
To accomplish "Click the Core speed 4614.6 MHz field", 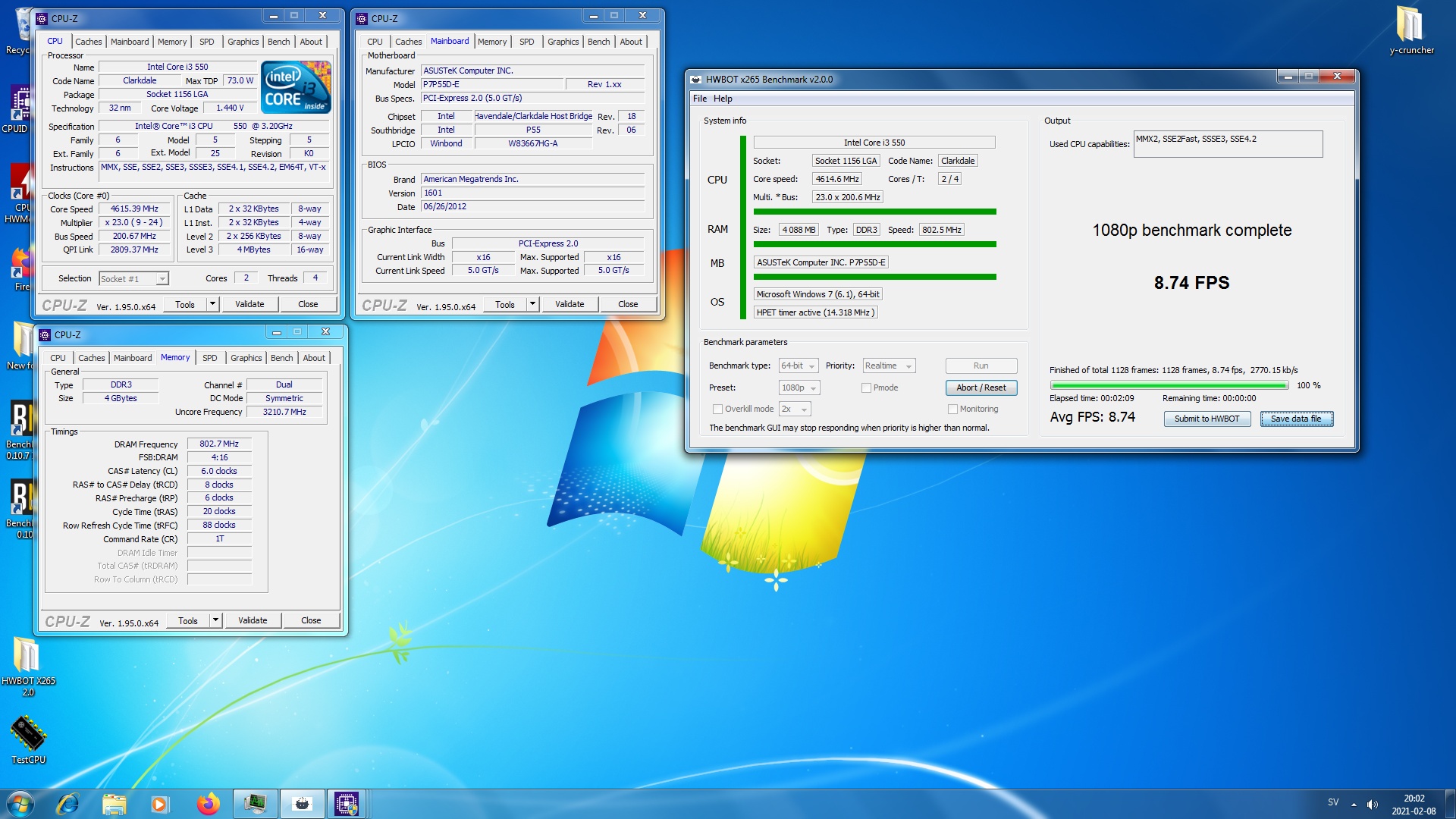I will click(x=837, y=179).
